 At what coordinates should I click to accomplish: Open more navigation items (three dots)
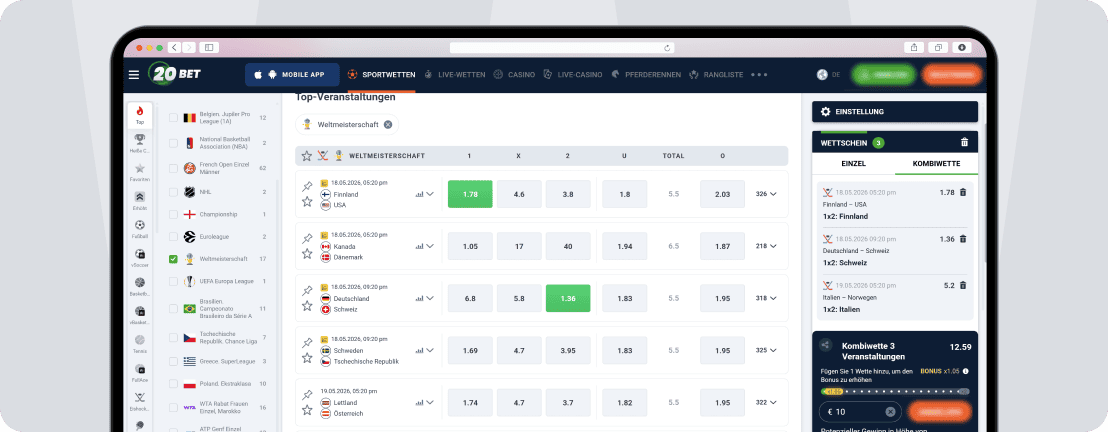759,75
